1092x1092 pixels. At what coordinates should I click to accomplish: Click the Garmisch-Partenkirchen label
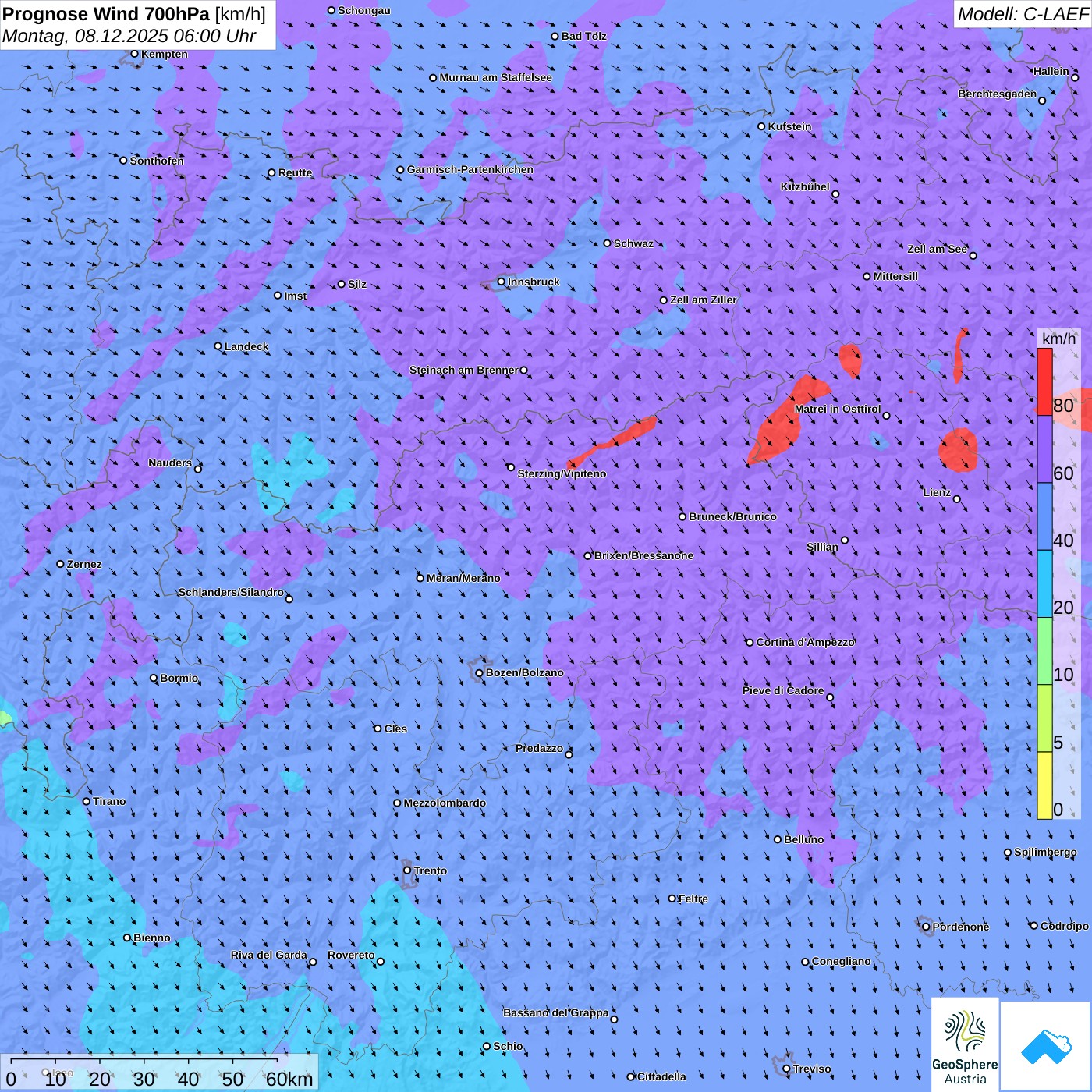tap(470, 169)
